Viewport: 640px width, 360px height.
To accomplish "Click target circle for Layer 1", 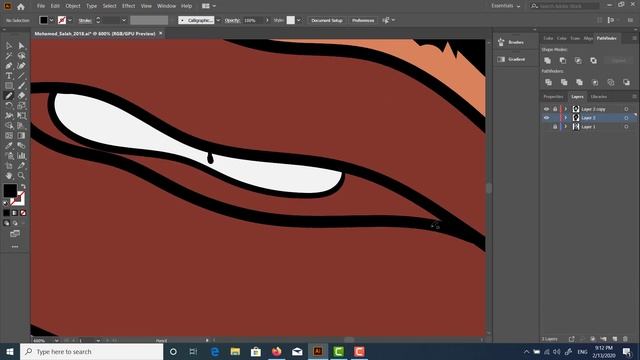I will point(626,127).
